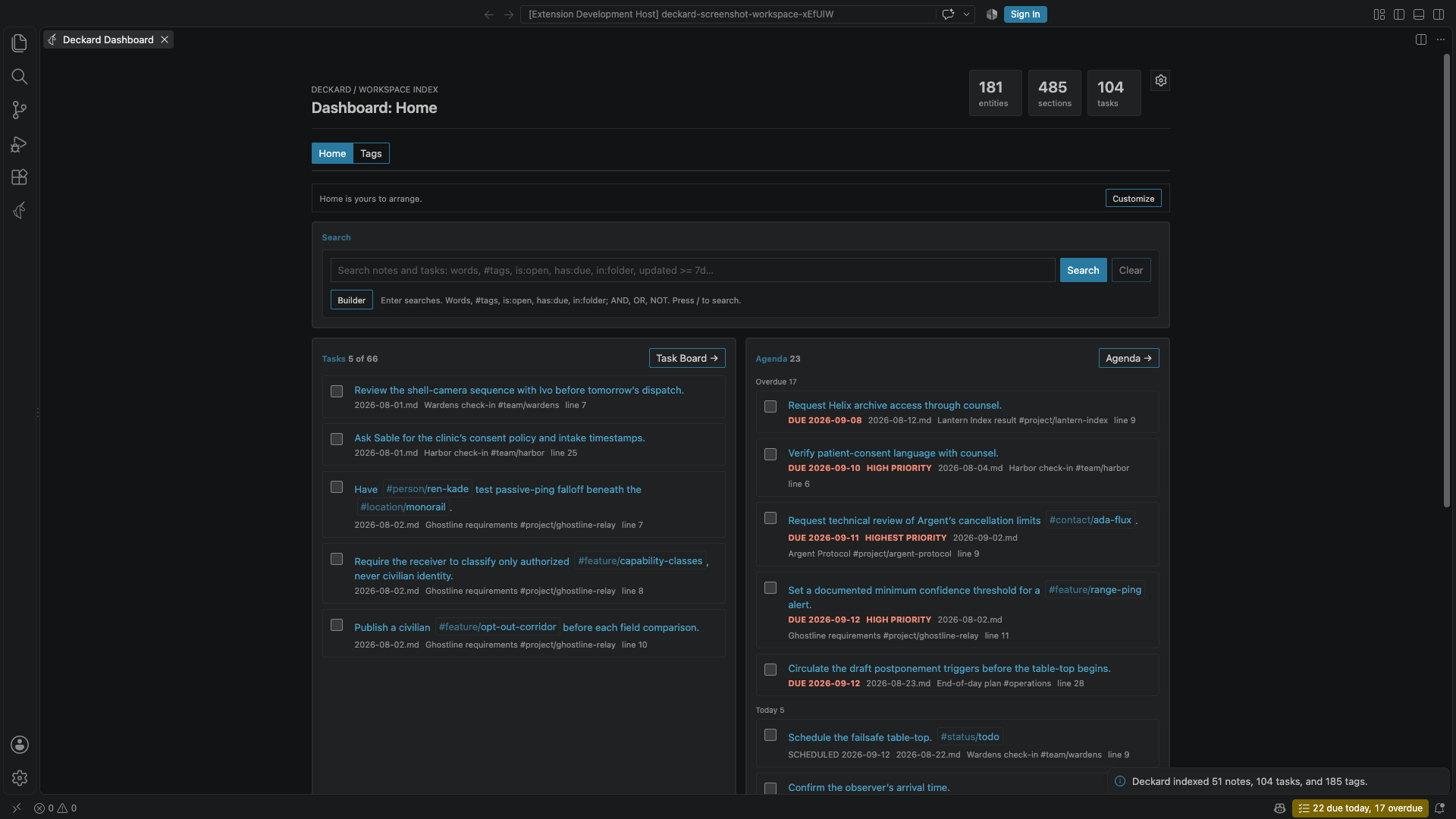
Task: Clear the search query with Clear button
Action: click(1131, 270)
